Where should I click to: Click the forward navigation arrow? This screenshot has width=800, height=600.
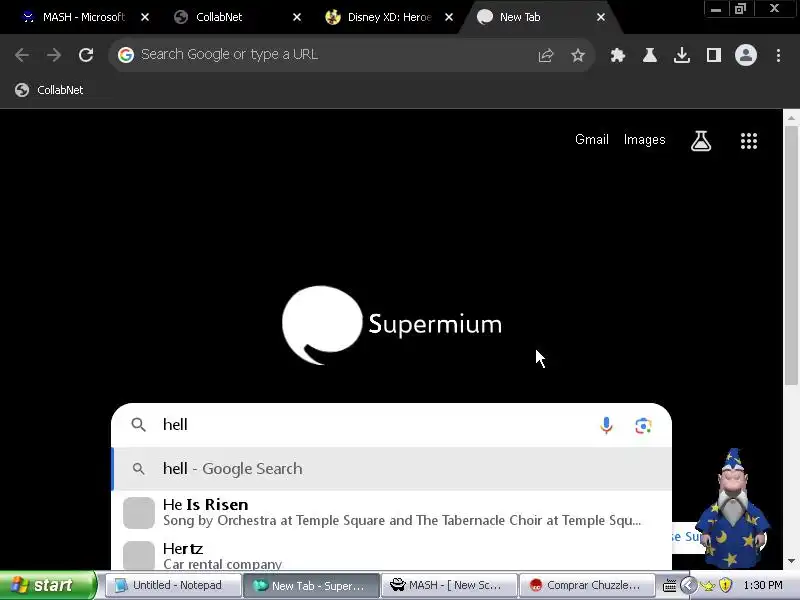(x=54, y=55)
